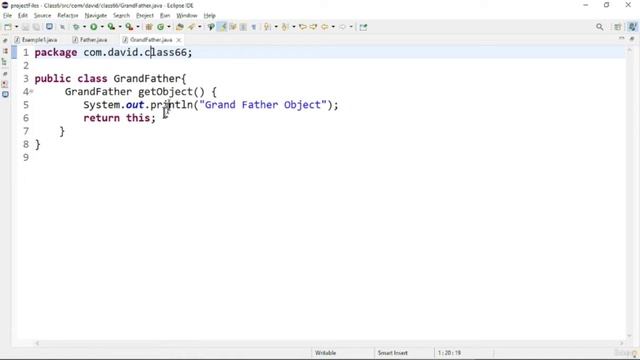Toggle Word Wrap toolbar icon

(233, 27)
